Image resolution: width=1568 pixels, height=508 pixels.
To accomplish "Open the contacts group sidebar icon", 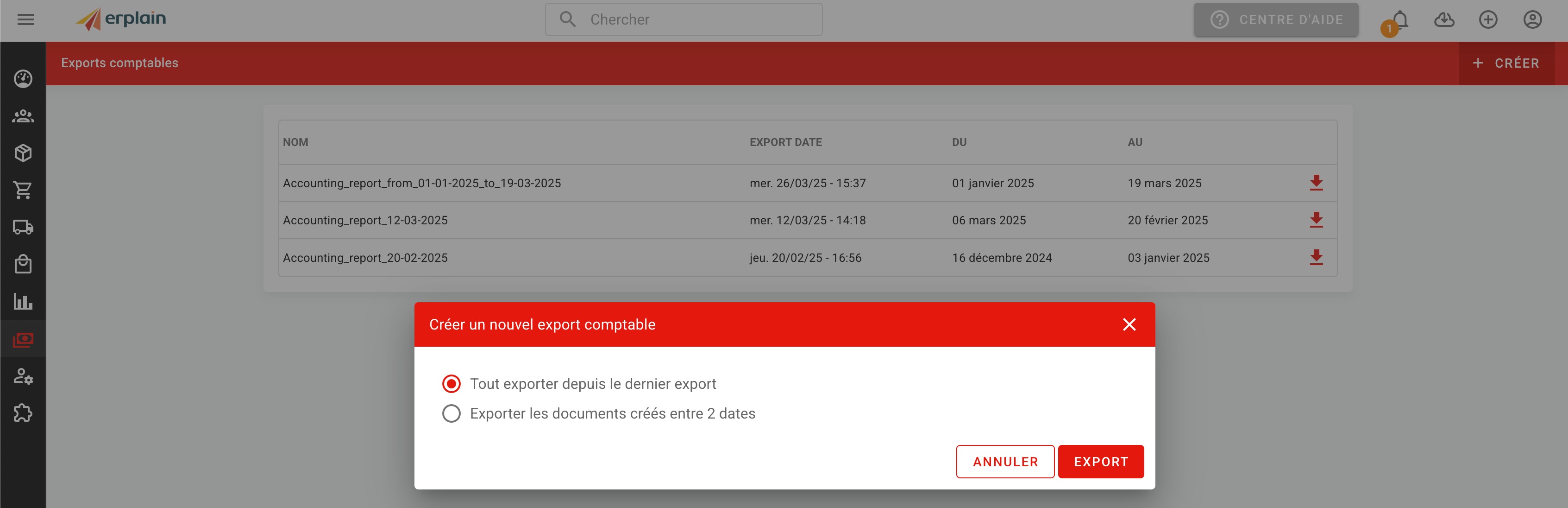I will pyautogui.click(x=23, y=116).
